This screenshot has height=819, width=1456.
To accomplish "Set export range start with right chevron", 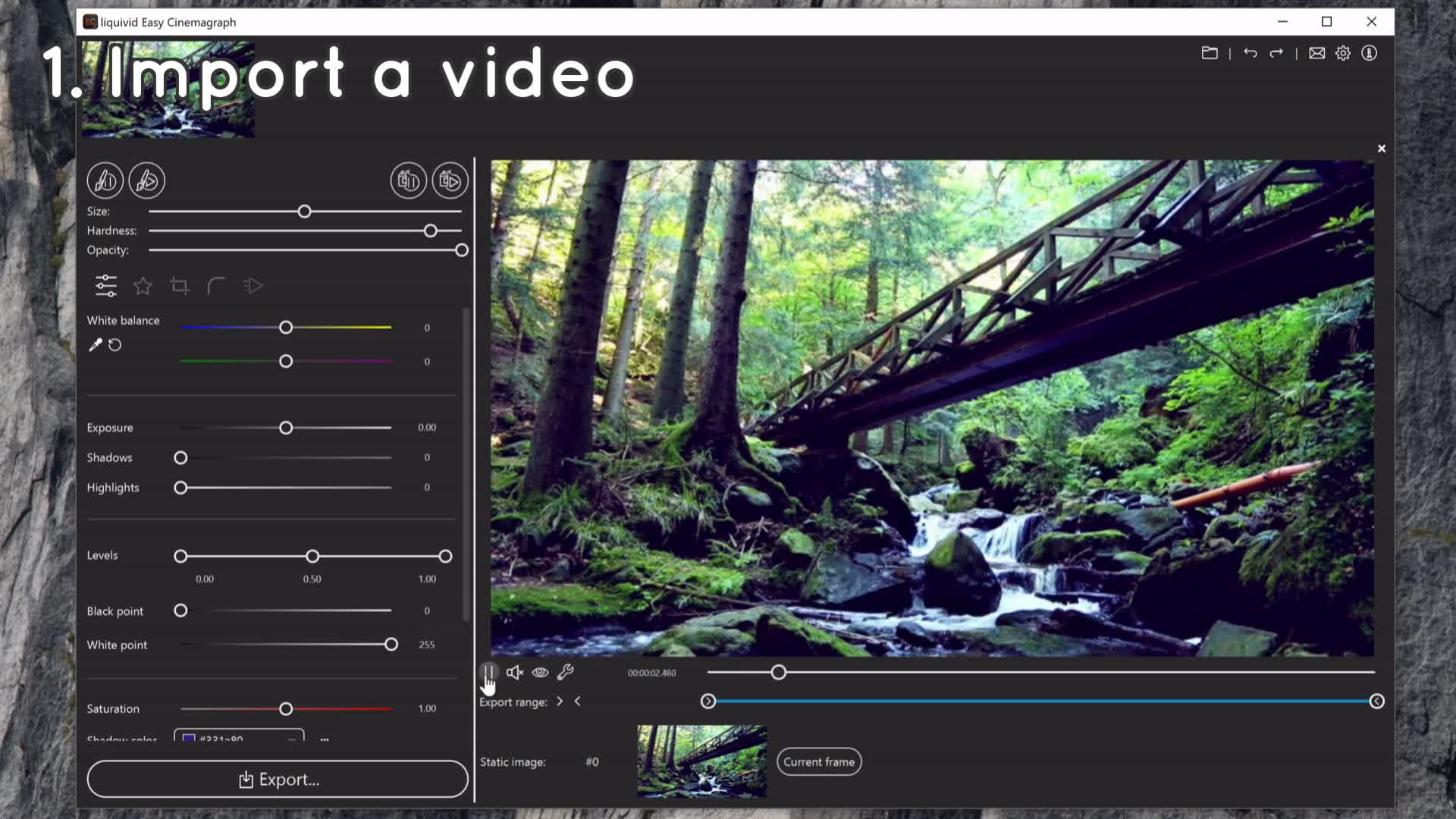I will (x=560, y=701).
